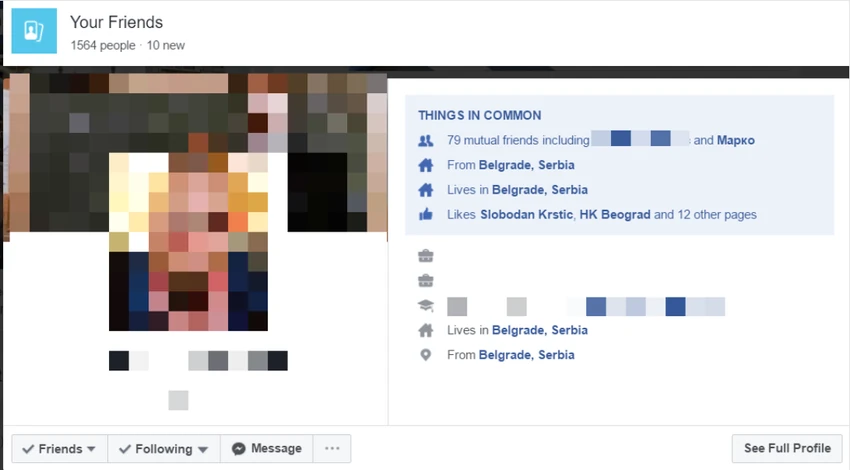Click the thumbs-up Likes icon

[x=426, y=215]
